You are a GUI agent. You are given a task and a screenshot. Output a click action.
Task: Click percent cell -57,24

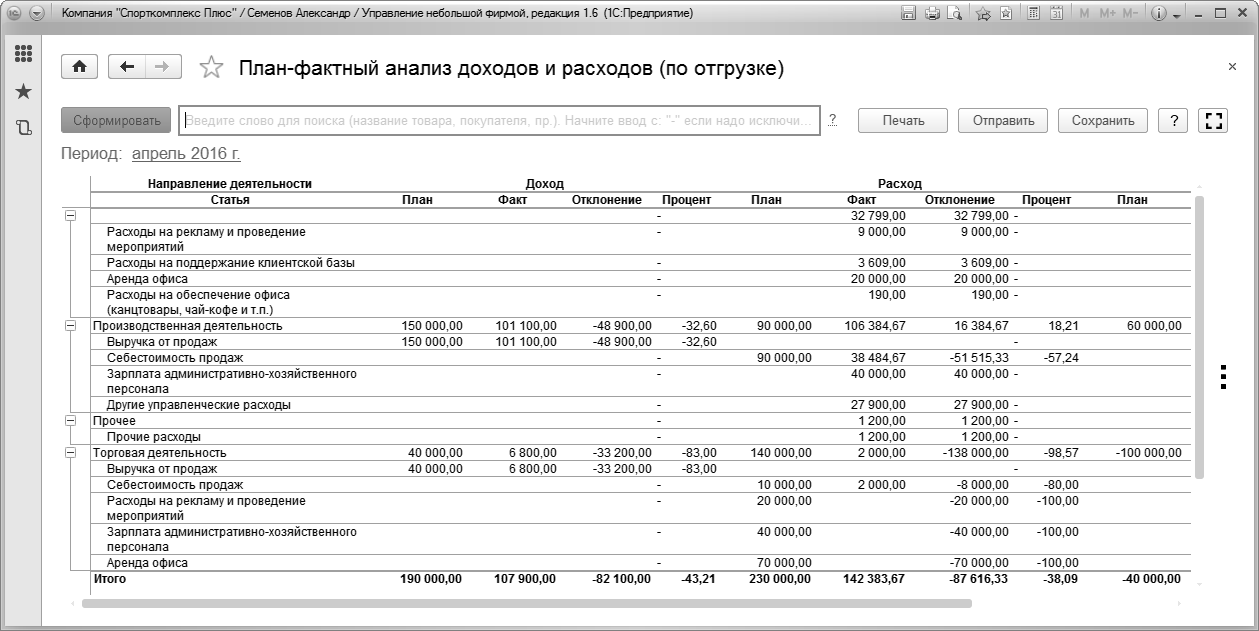coord(1059,357)
